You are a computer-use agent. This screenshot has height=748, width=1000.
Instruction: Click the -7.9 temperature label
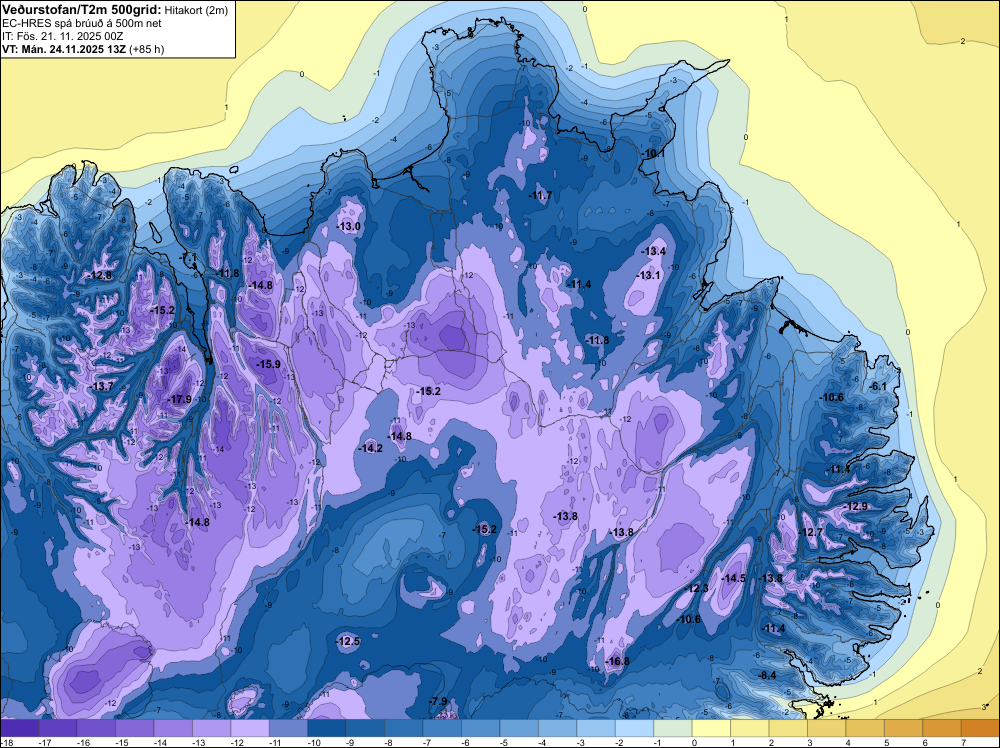439,701
